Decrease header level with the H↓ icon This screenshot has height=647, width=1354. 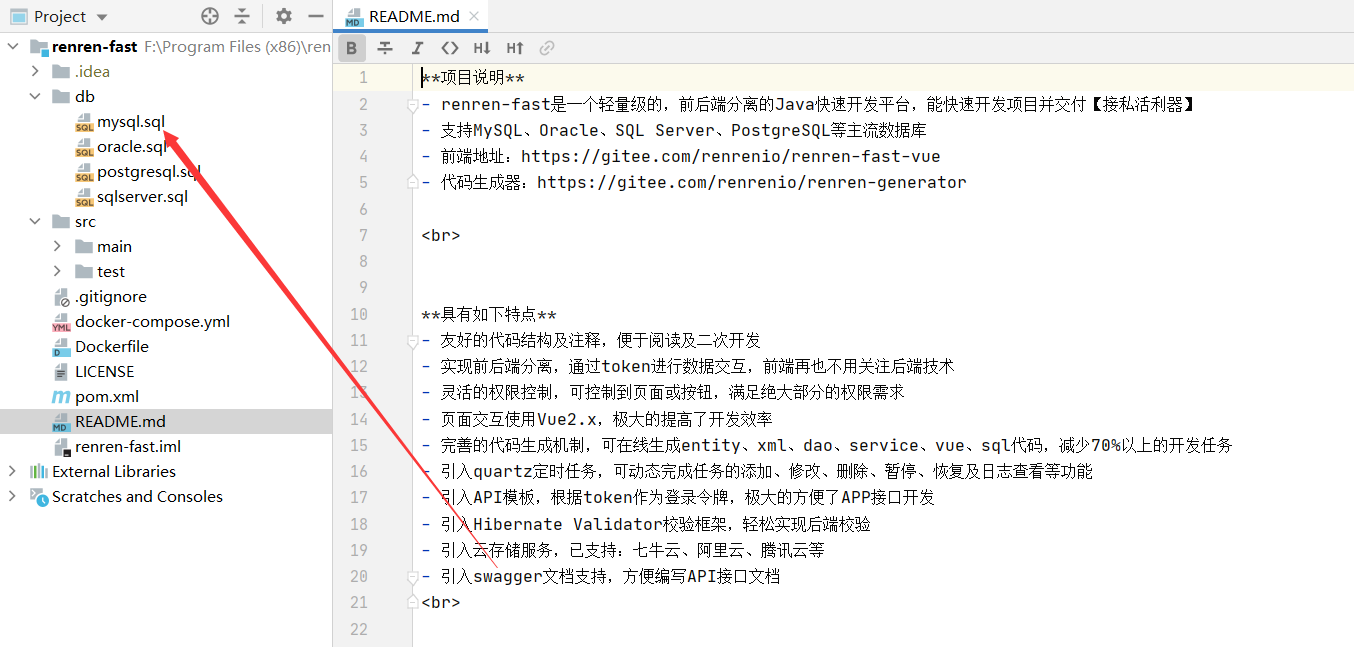[482, 48]
